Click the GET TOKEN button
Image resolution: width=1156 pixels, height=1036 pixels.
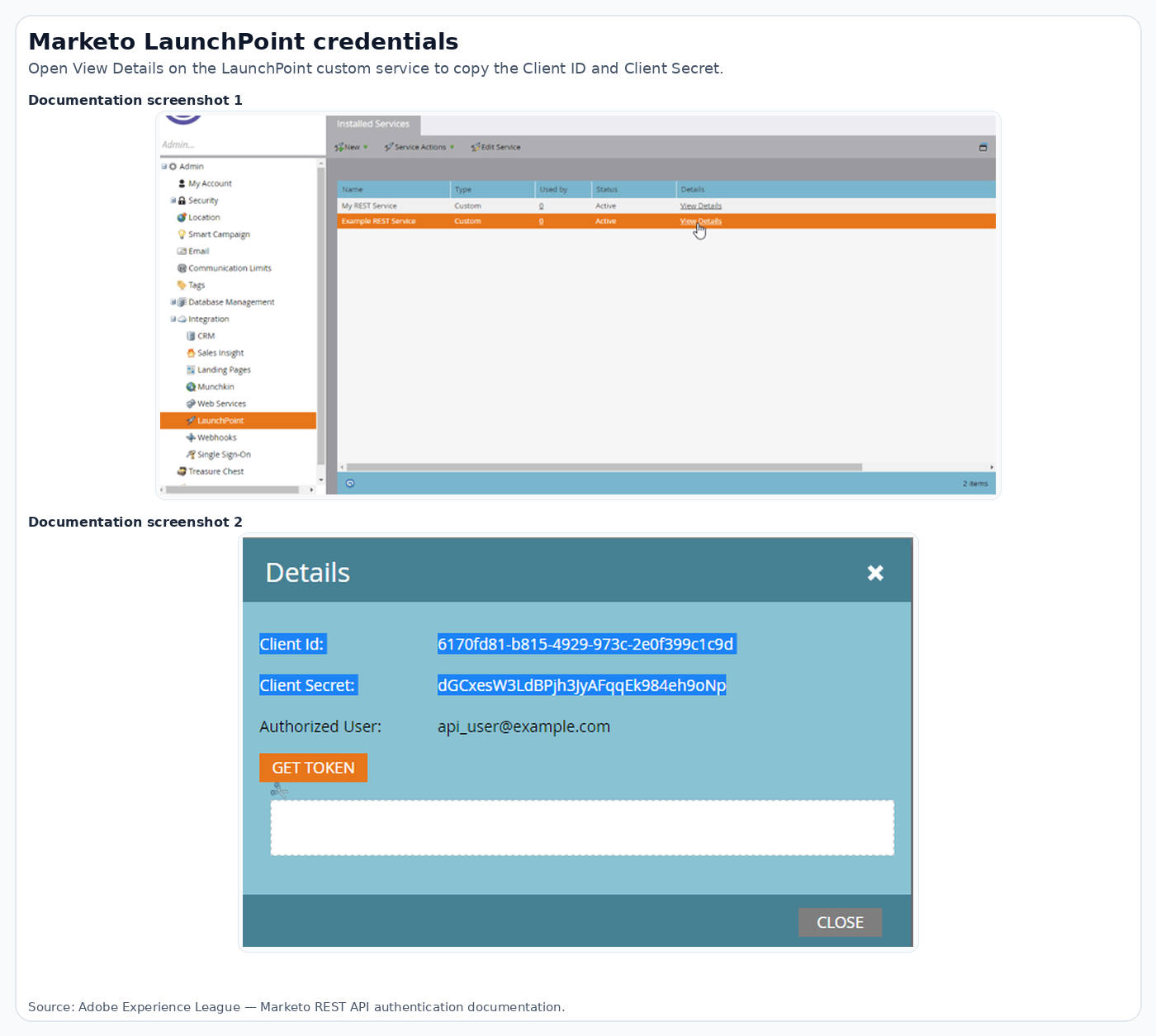tap(313, 768)
